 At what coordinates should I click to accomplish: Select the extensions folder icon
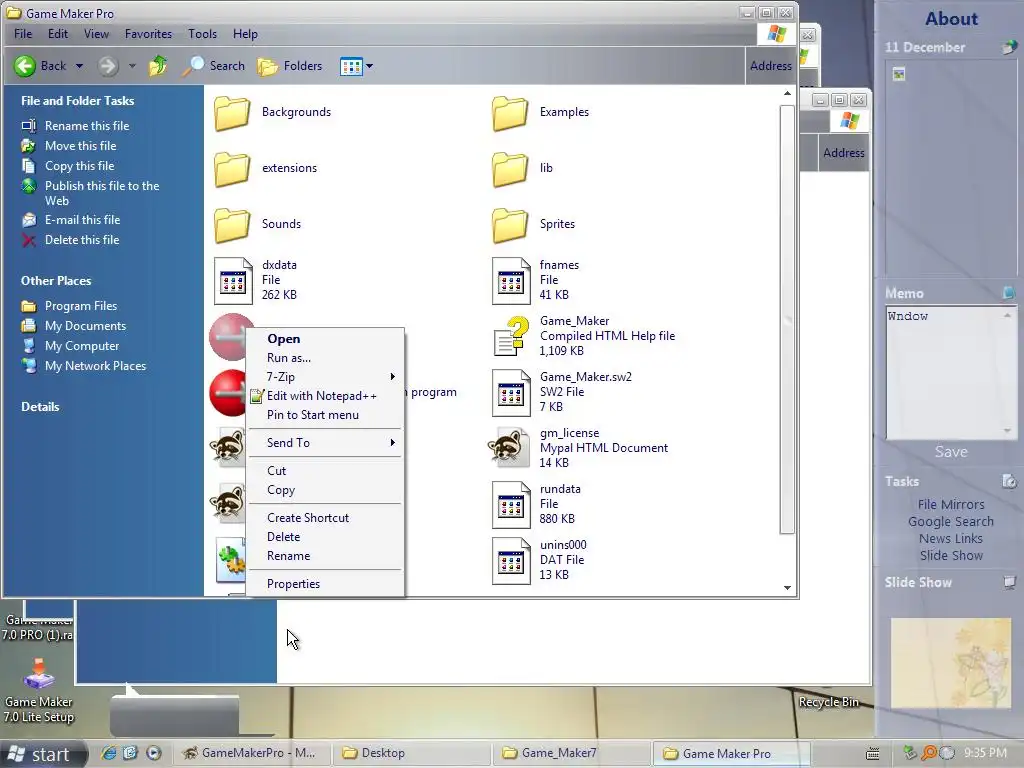[232, 169]
